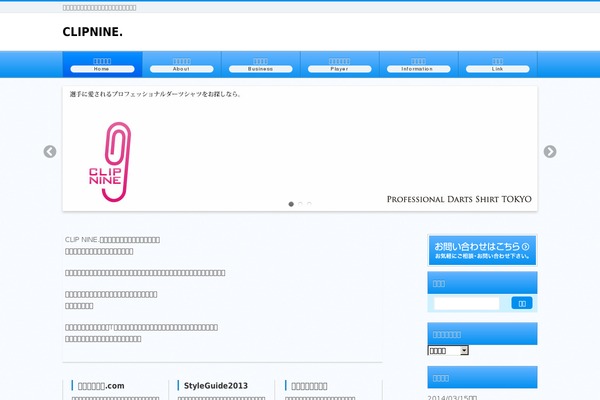Click the 2014/03/15 news entry
Image resolution: width=600 pixels, height=400 pixels.
click(x=452, y=398)
